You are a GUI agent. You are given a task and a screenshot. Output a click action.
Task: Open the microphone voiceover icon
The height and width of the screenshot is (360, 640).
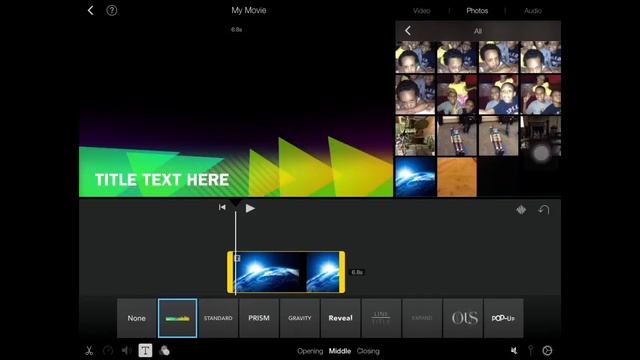tap(530, 350)
